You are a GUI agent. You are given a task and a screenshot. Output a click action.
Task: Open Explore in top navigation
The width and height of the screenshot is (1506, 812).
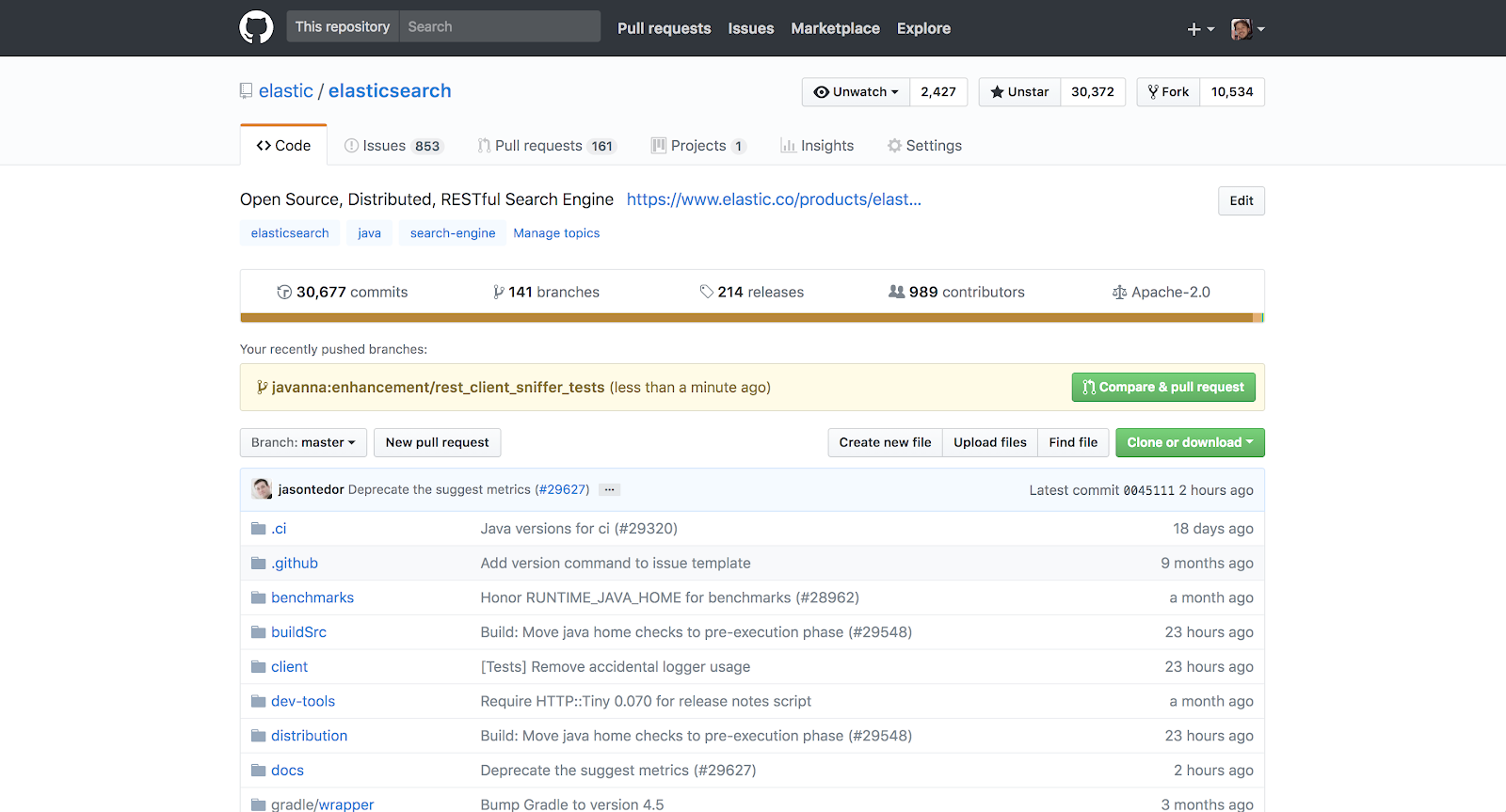(x=923, y=28)
